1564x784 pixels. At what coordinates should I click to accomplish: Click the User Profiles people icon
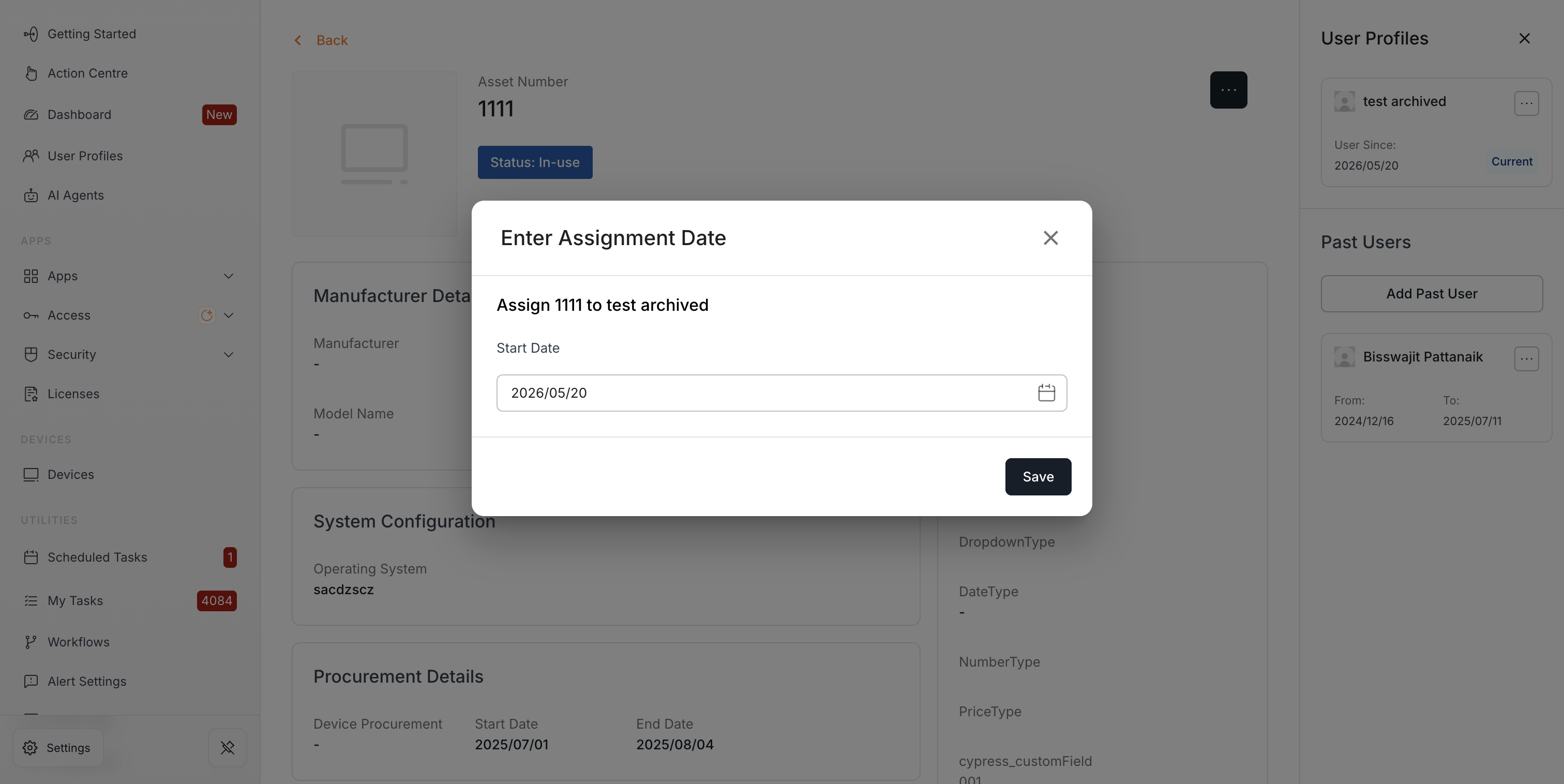coord(31,156)
